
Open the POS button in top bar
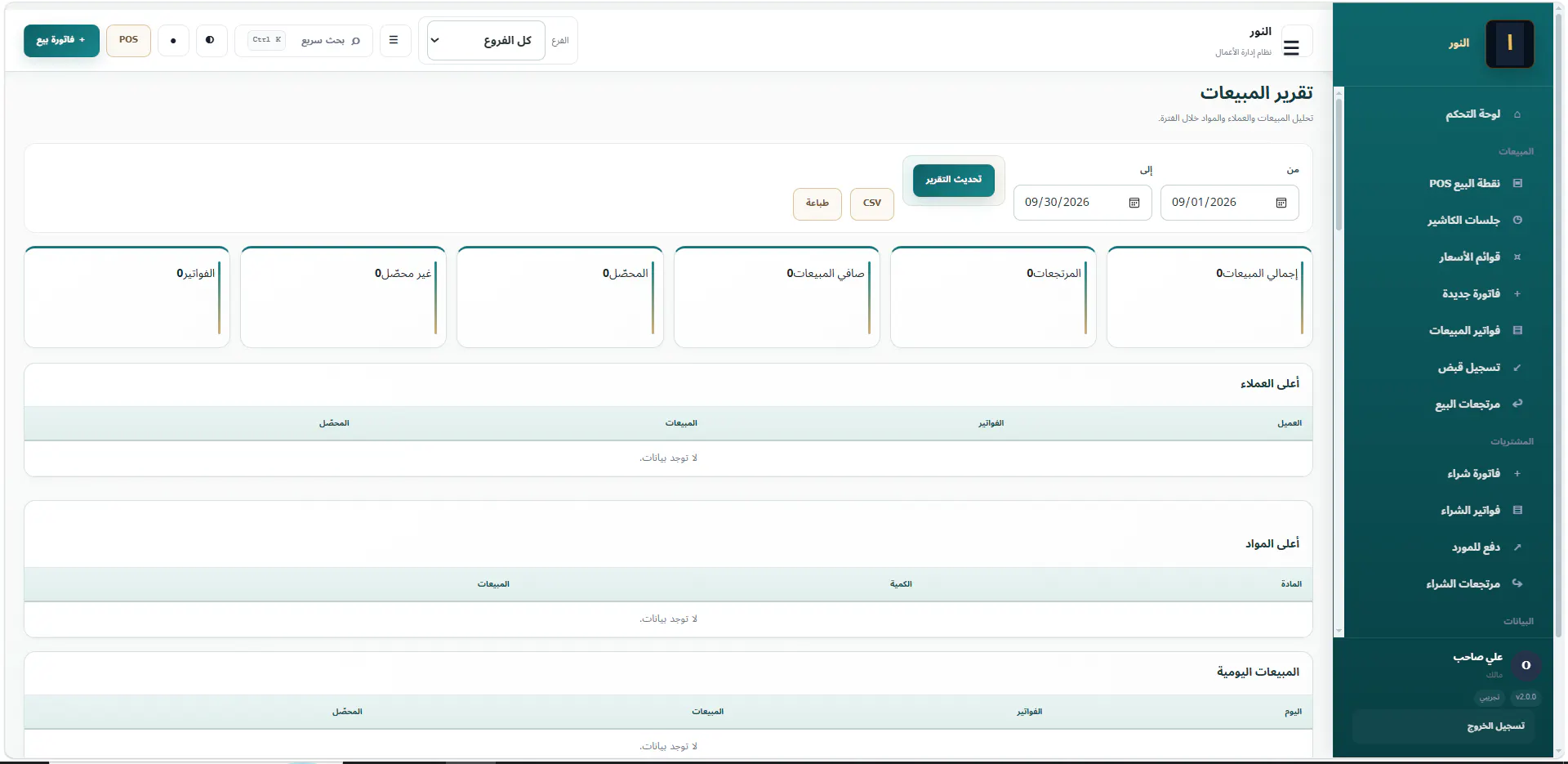(x=129, y=40)
